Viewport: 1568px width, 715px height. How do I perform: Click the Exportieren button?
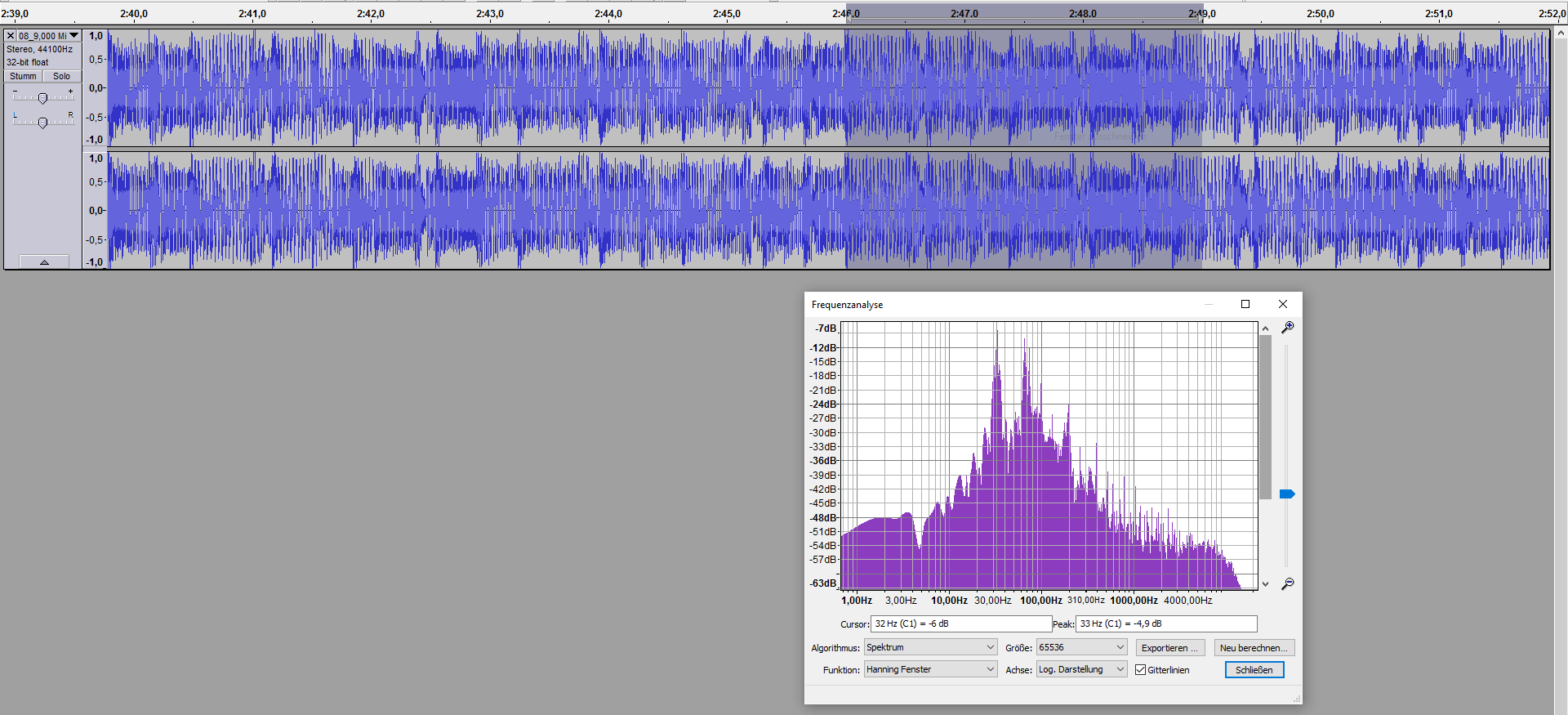[x=1169, y=648]
